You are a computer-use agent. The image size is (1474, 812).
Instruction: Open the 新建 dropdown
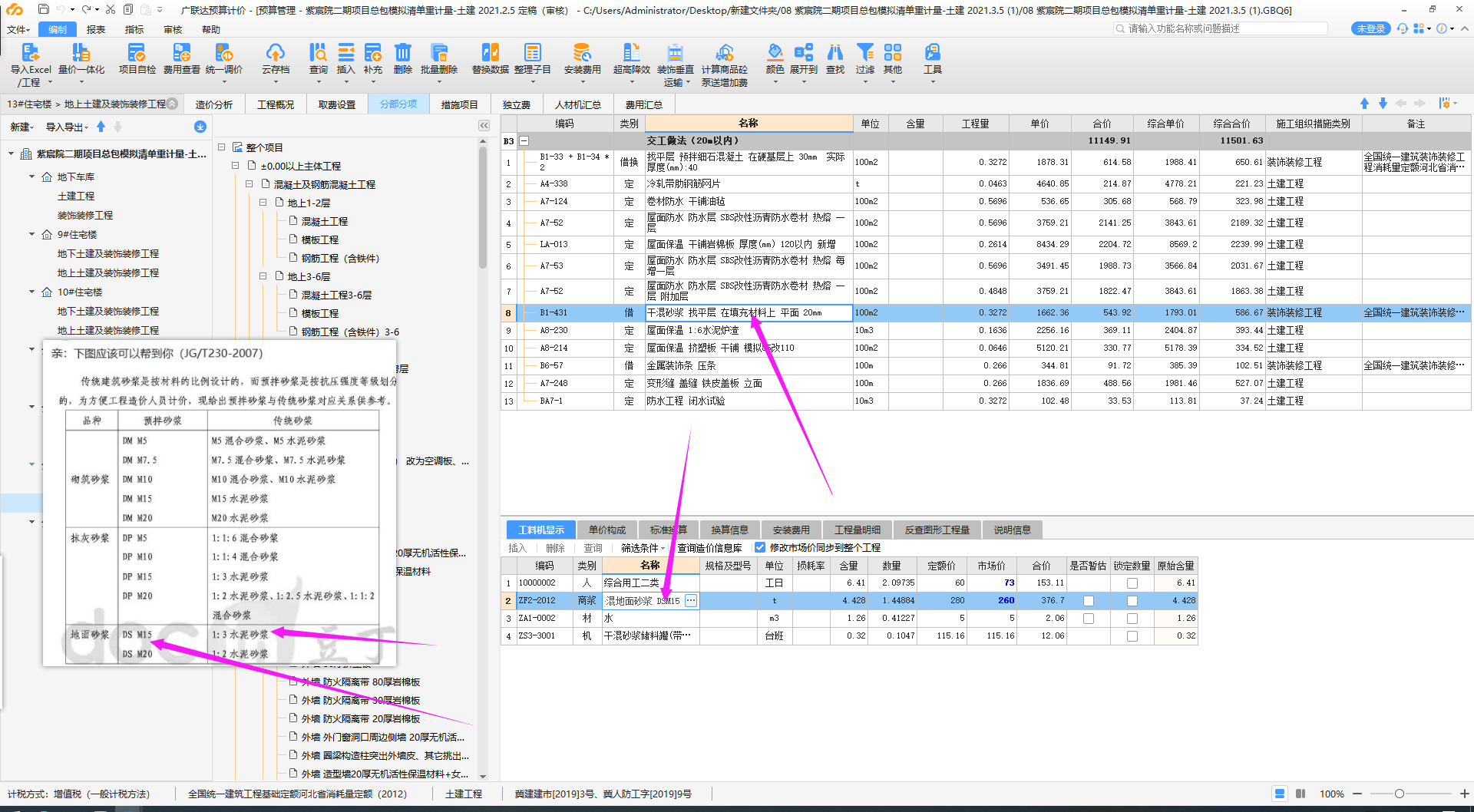21,127
